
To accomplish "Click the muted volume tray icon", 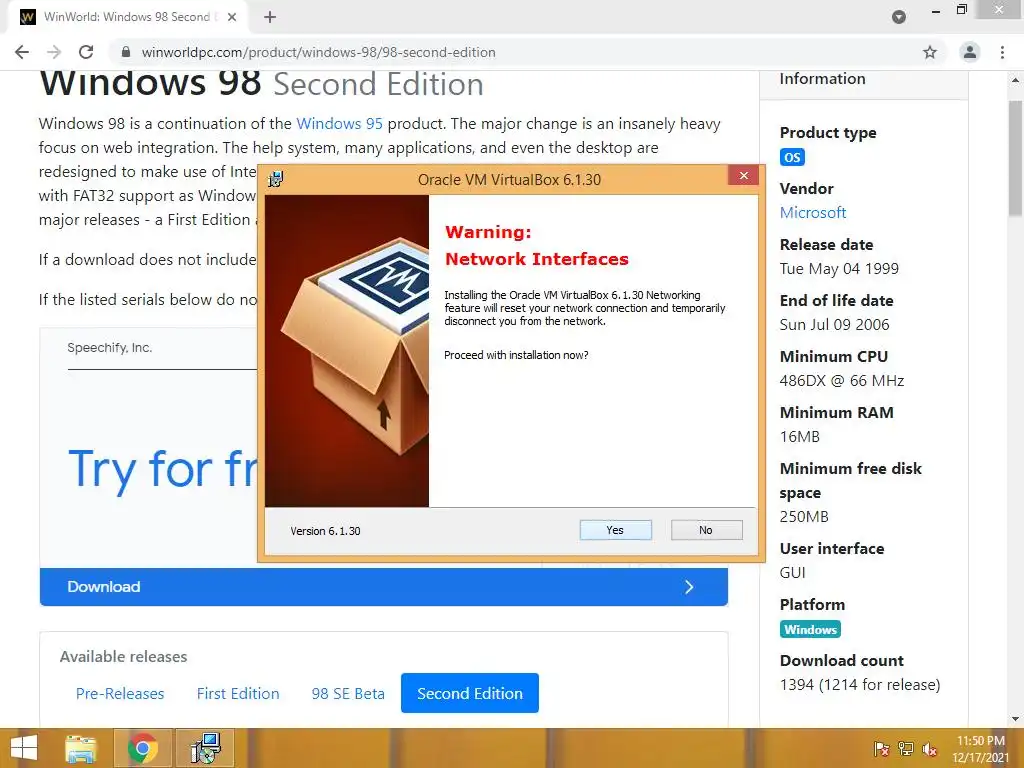I will [930, 749].
